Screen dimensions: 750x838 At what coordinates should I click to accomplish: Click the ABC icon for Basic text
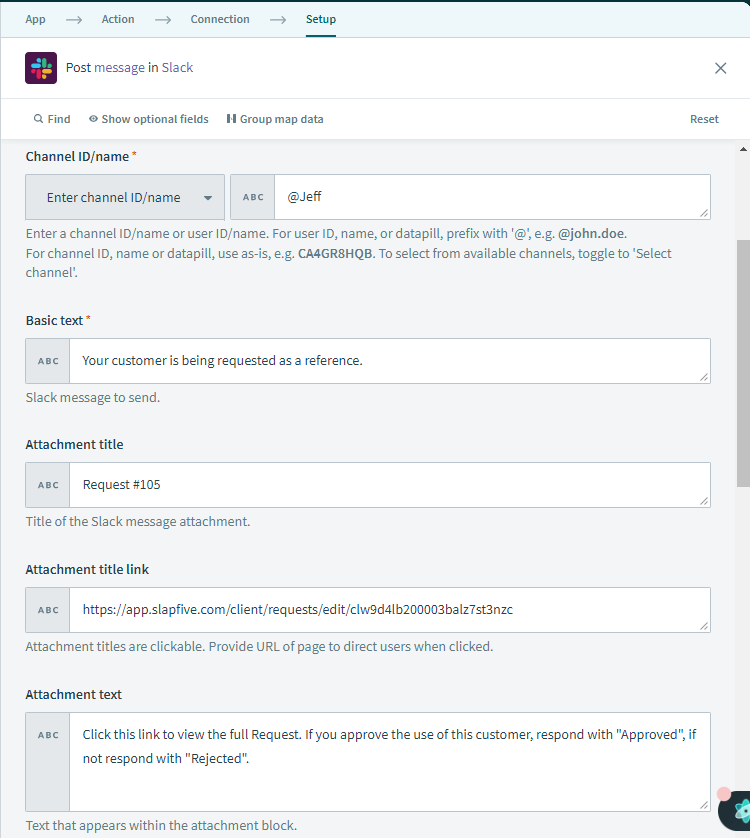(48, 361)
